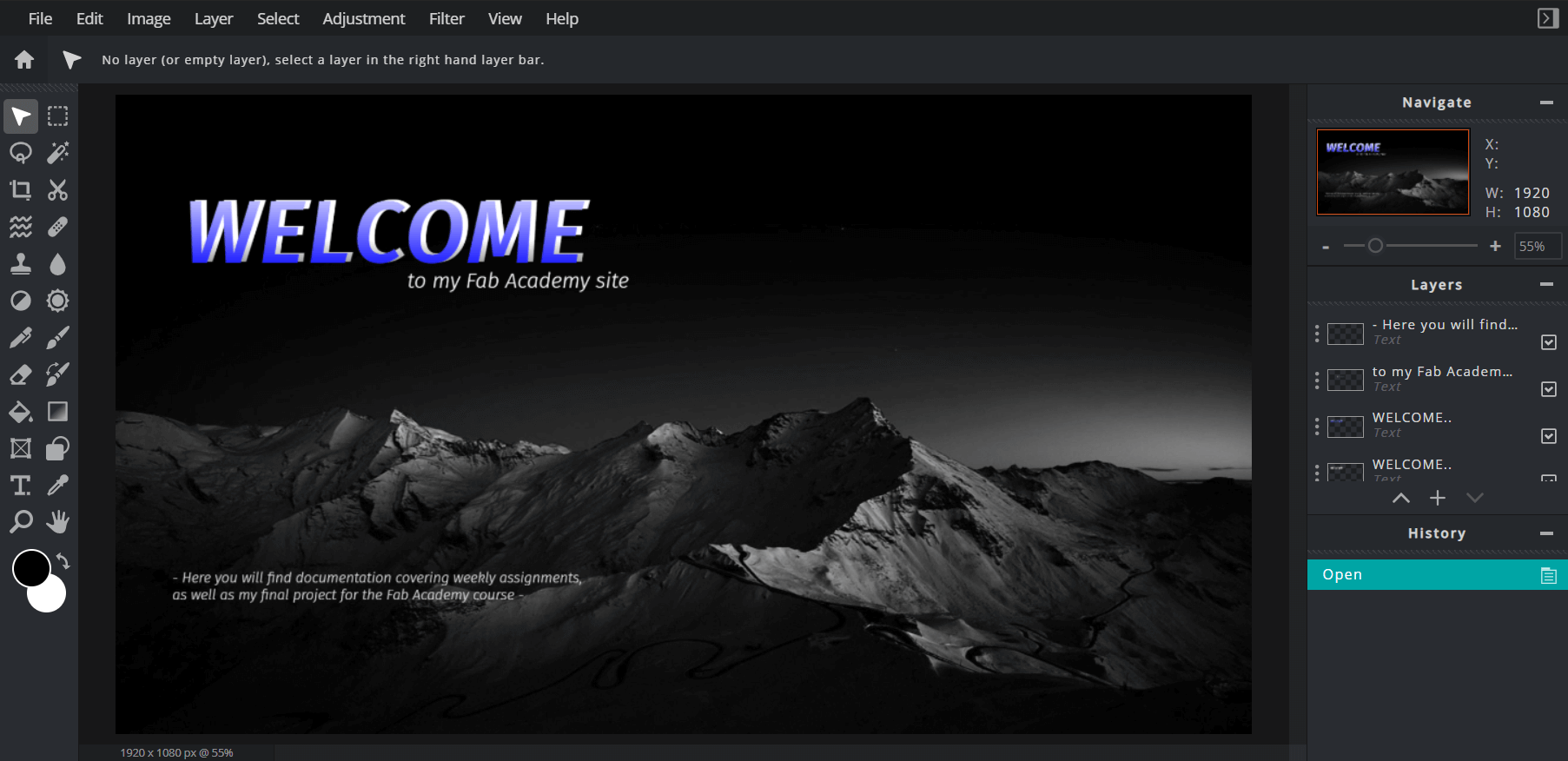Open the File menu
1568x761 pixels.
coord(40,18)
